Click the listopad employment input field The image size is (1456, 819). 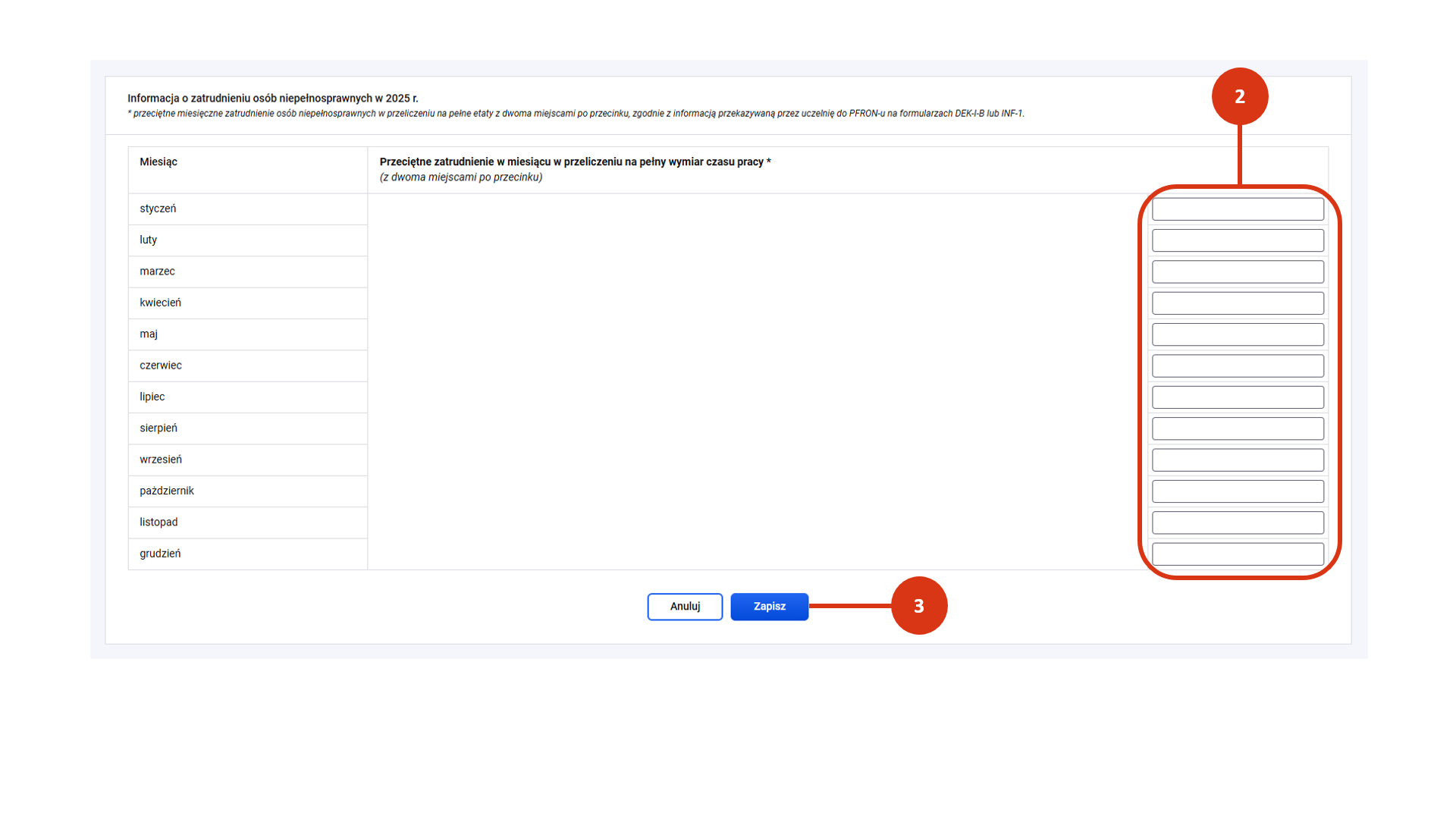[1238, 522]
